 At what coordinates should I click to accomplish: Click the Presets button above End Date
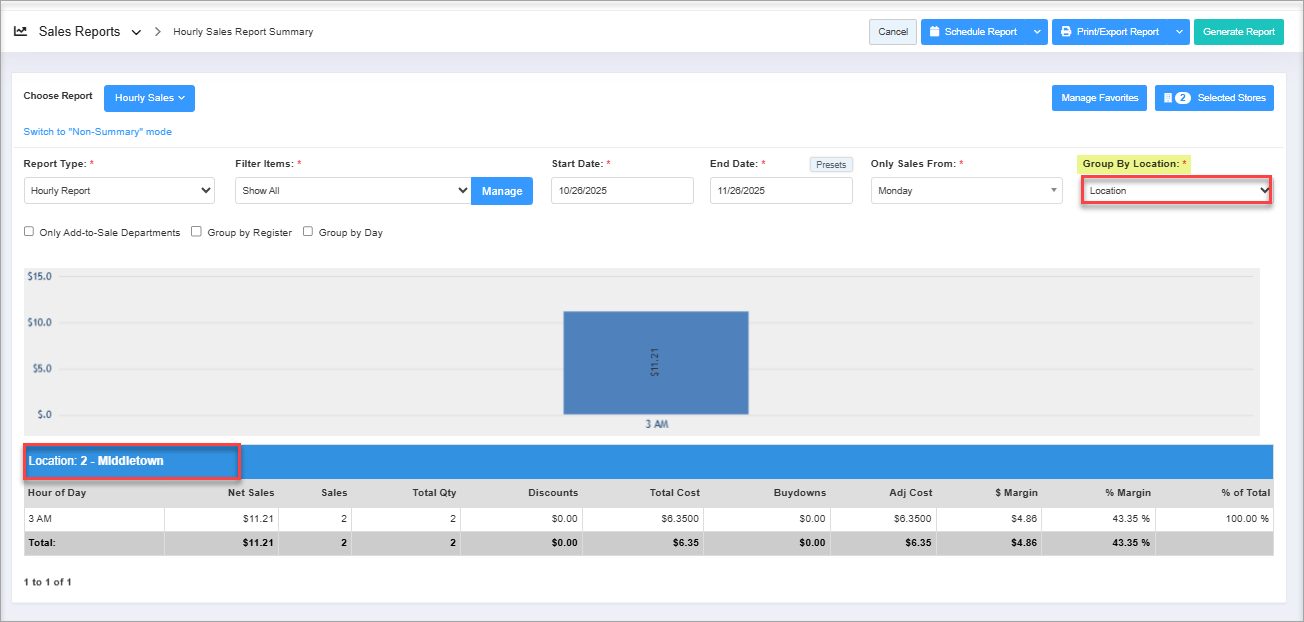click(830, 165)
